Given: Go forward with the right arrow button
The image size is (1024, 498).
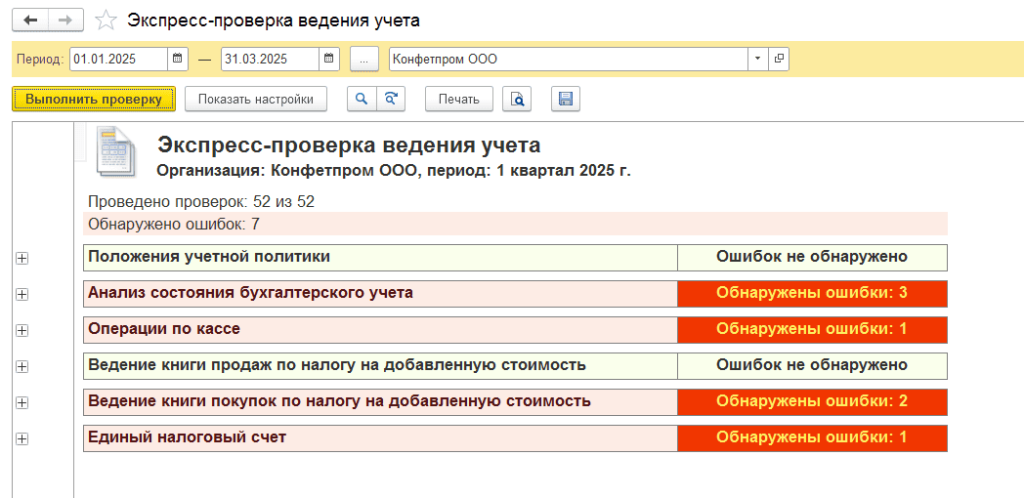Looking at the screenshot, I should [x=65, y=20].
